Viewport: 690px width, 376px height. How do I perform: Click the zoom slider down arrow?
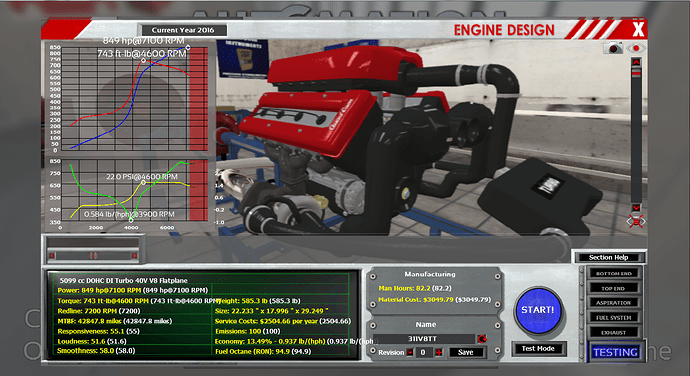[x=636, y=207]
